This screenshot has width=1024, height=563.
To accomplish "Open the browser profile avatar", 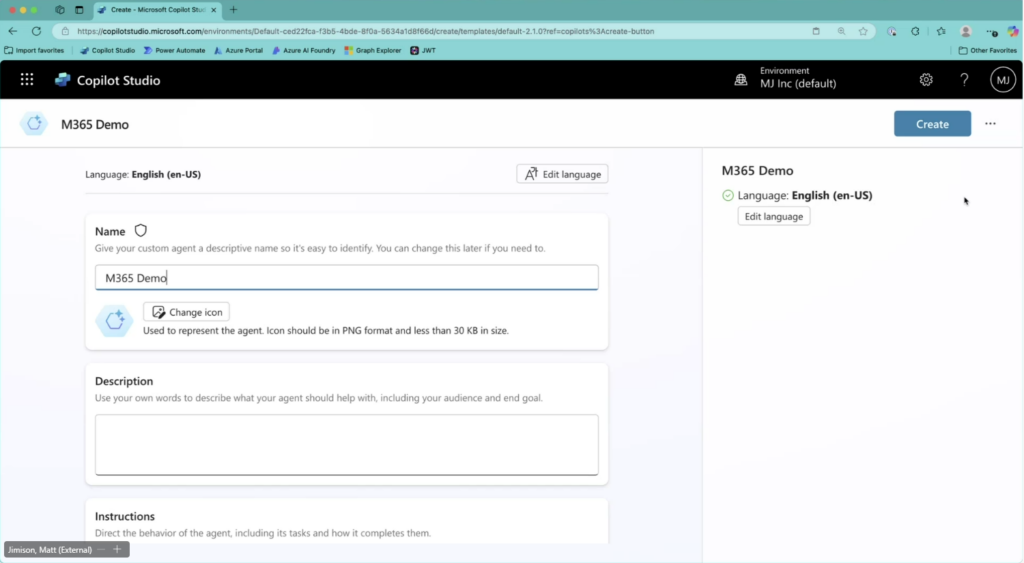I will 966,31.
